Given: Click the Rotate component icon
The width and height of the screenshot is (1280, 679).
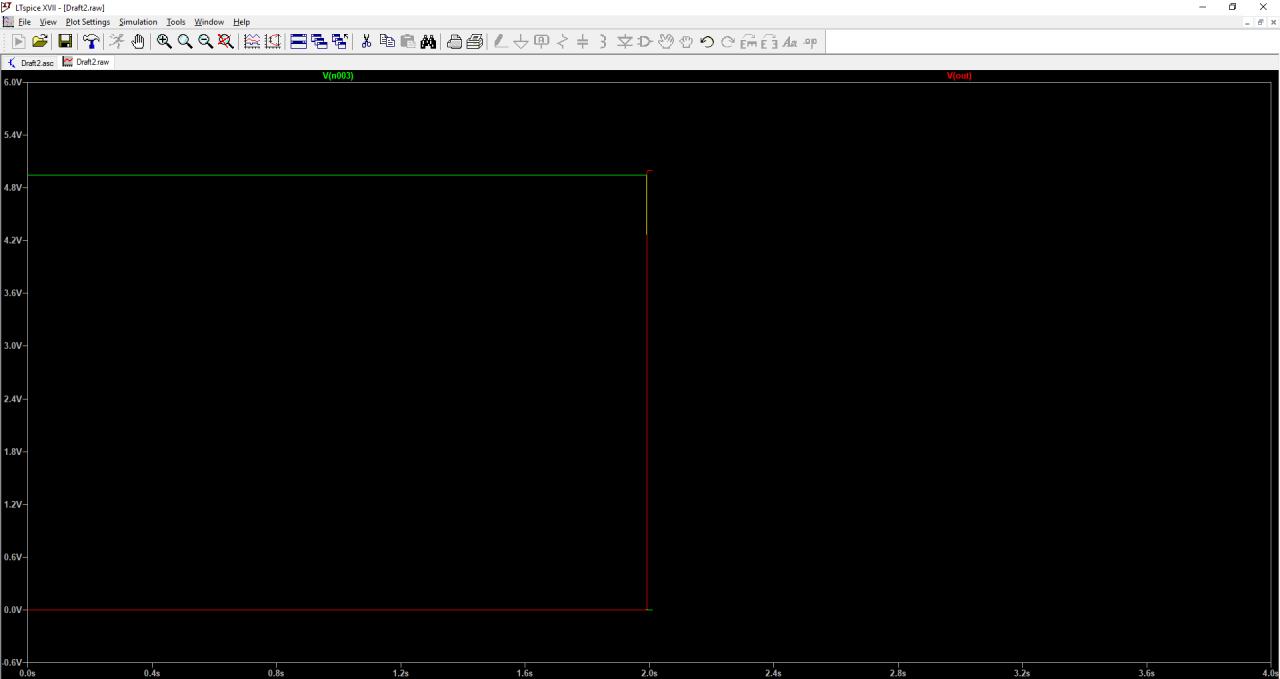Looking at the screenshot, I should tap(748, 41).
